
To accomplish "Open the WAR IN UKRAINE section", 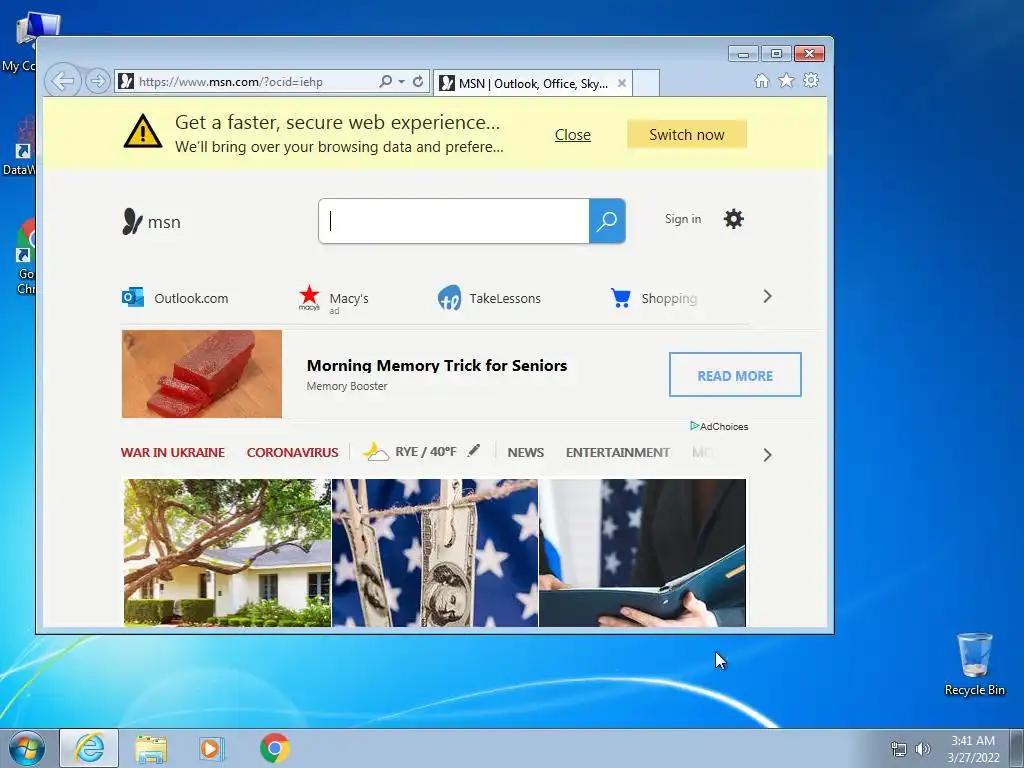I will pyautogui.click(x=173, y=452).
